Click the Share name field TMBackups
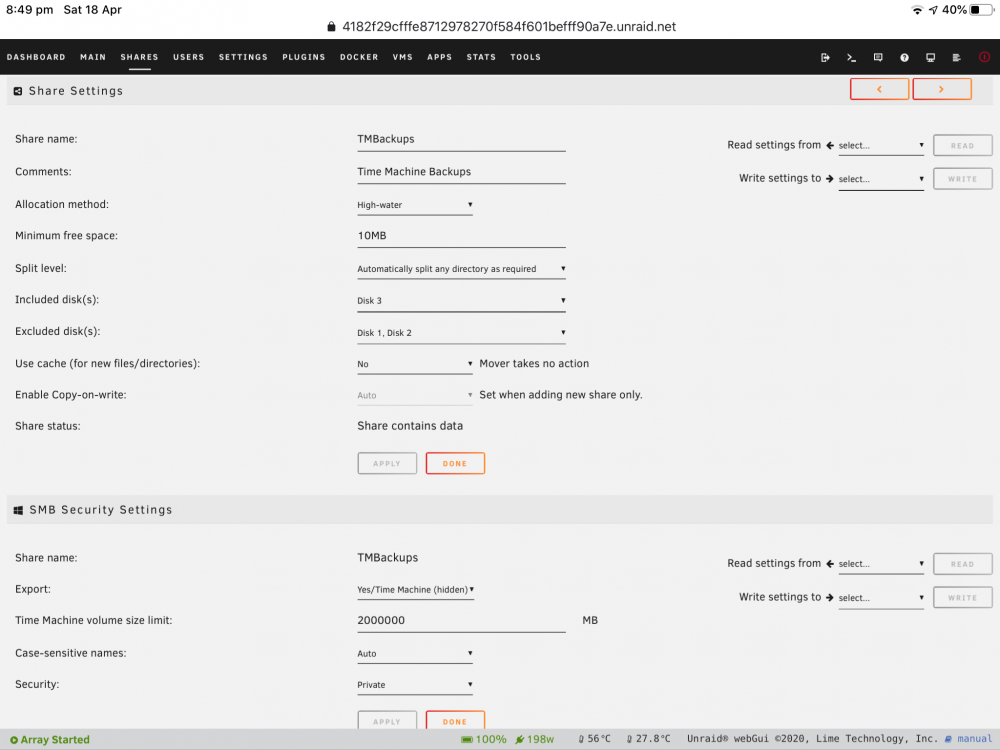 [461, 140]
